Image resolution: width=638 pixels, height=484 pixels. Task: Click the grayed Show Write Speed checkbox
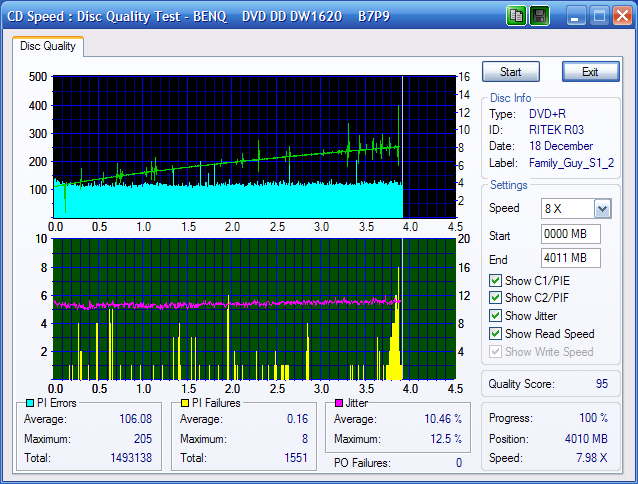click(495, 351)
